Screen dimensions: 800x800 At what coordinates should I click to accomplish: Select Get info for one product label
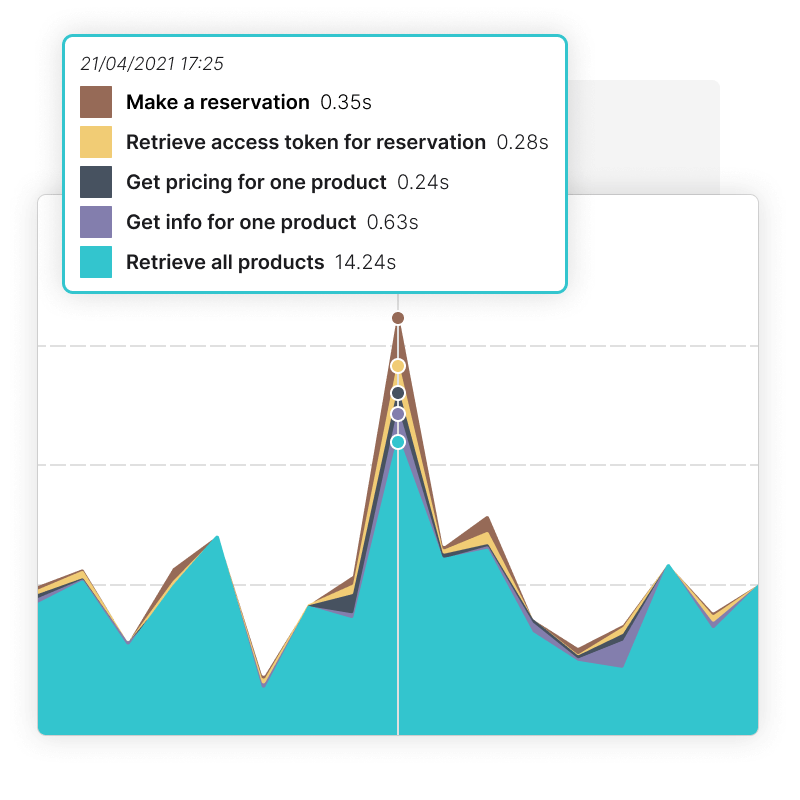241,222
